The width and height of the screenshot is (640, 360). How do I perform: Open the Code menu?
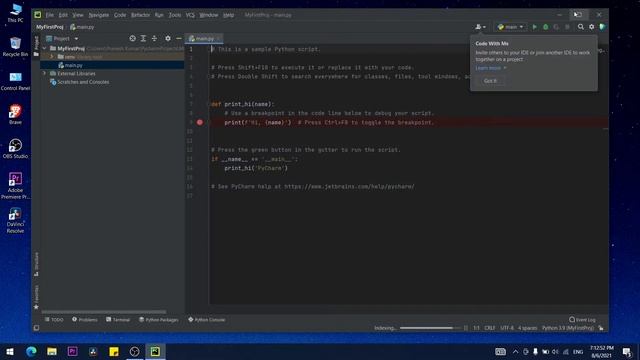[120, 15]
